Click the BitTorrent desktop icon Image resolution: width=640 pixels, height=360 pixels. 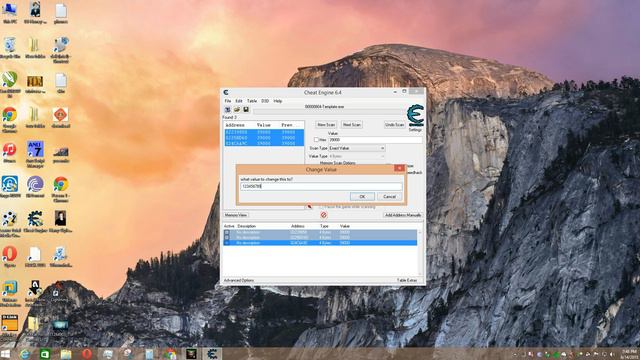(x=35, y=187)
